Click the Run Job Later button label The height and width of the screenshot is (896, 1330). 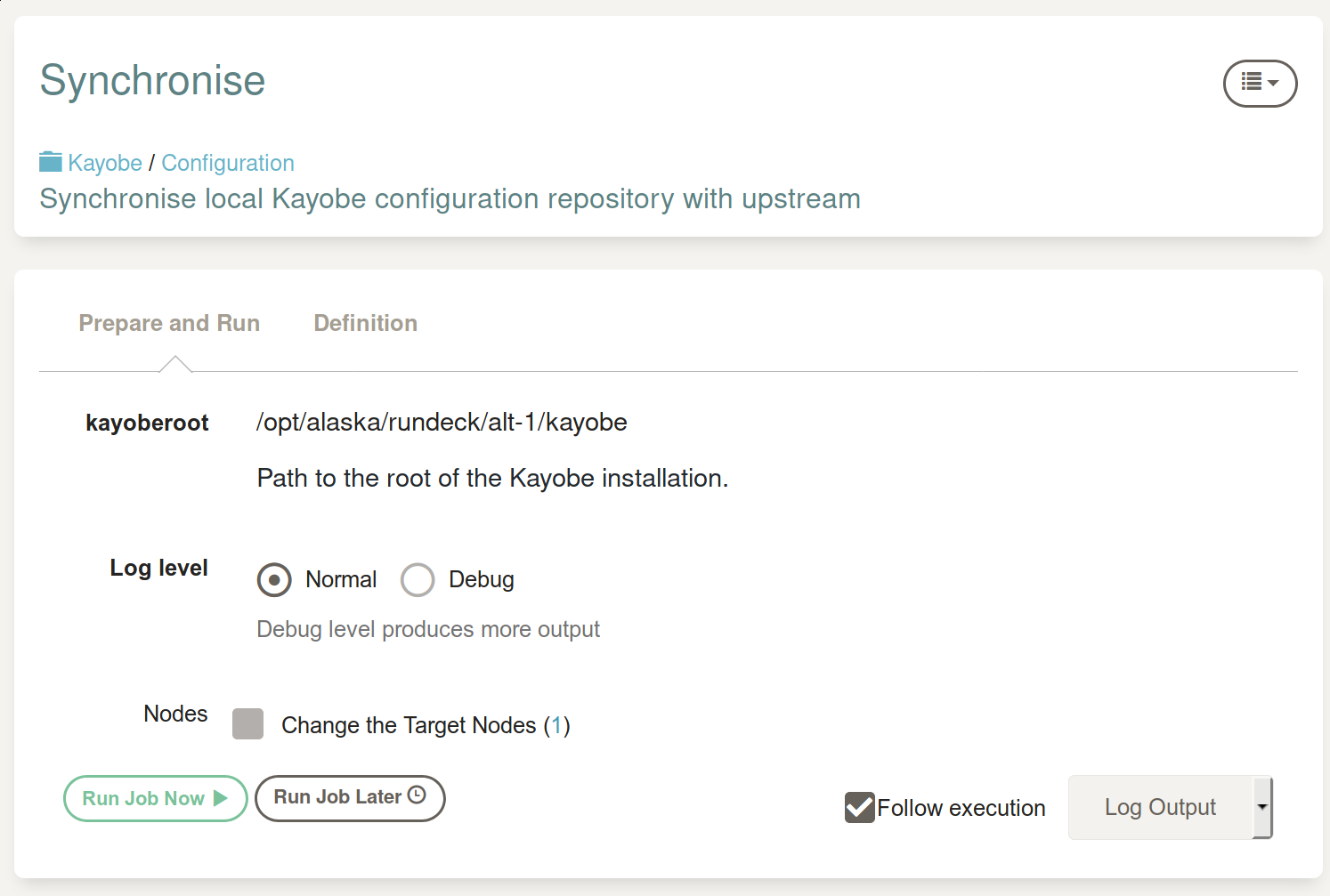pyautogui.click(x=337, y=797)
